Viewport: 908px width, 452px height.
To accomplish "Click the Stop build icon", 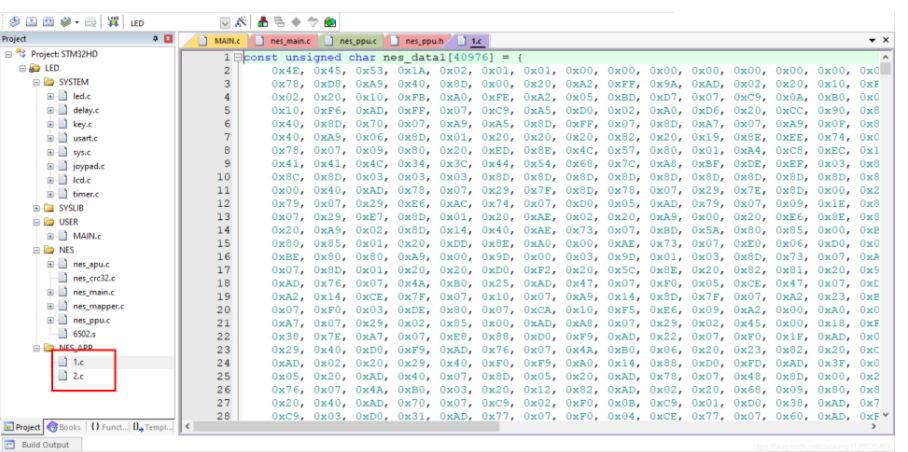I will (x=90, y=23).
